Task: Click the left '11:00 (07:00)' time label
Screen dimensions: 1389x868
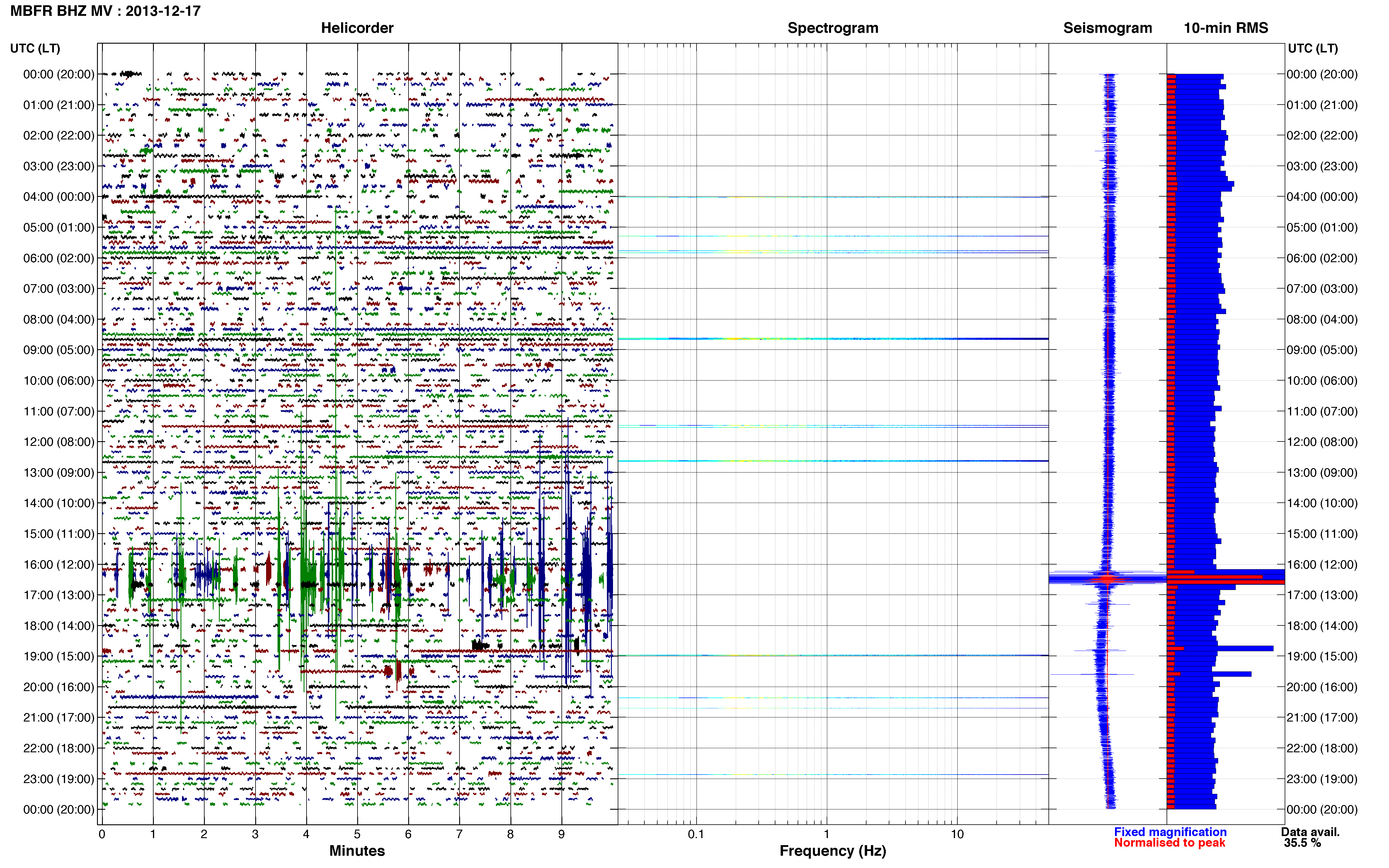Action: pyautogui.click(x=59, y=411)
